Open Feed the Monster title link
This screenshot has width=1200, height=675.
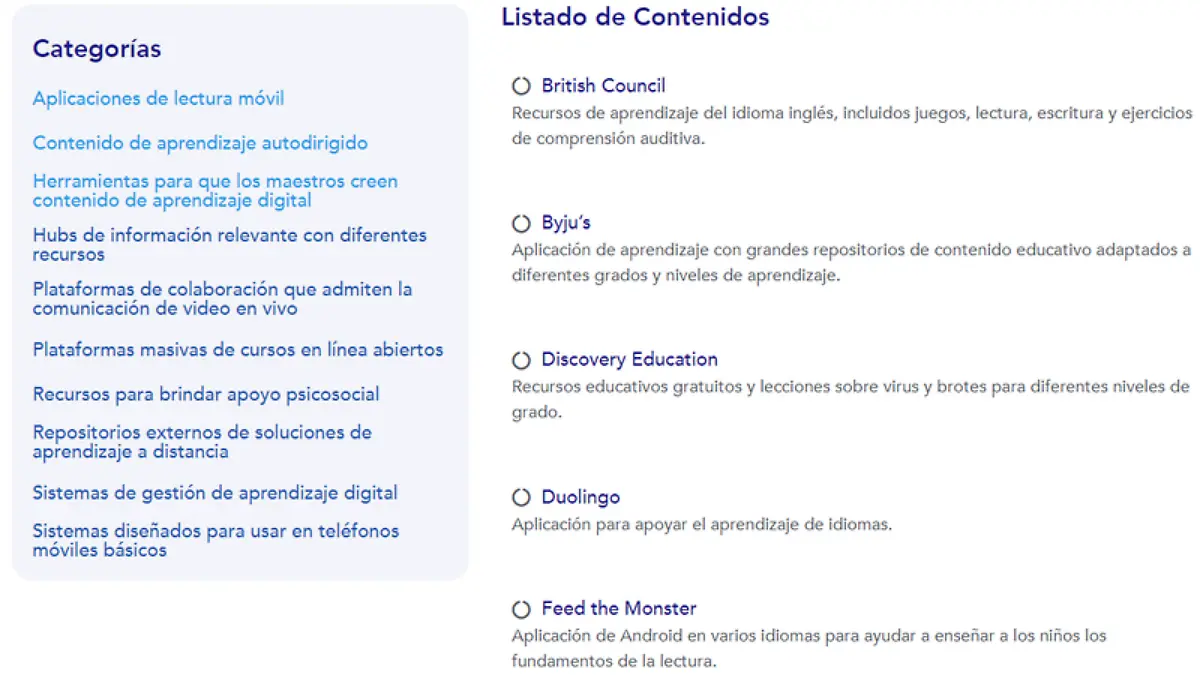[618, 608]
